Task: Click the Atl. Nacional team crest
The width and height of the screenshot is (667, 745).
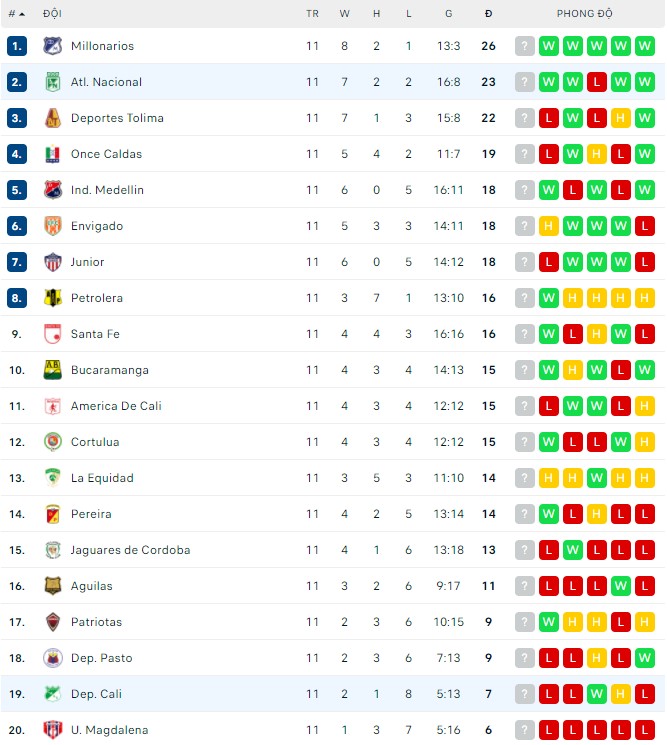Action: [x=52, y=82]
